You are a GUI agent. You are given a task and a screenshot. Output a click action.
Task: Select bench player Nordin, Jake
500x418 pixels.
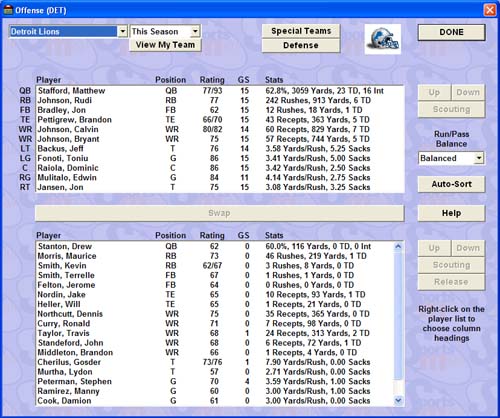215,295
